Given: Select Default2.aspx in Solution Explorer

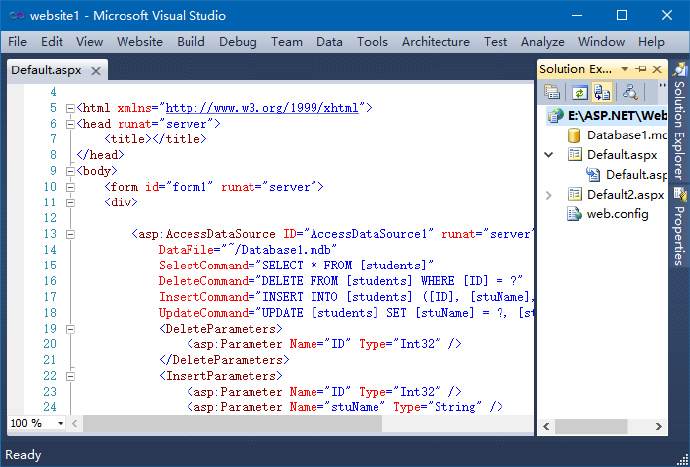Looking at the screenshot, I should click(x=625, y=195).
